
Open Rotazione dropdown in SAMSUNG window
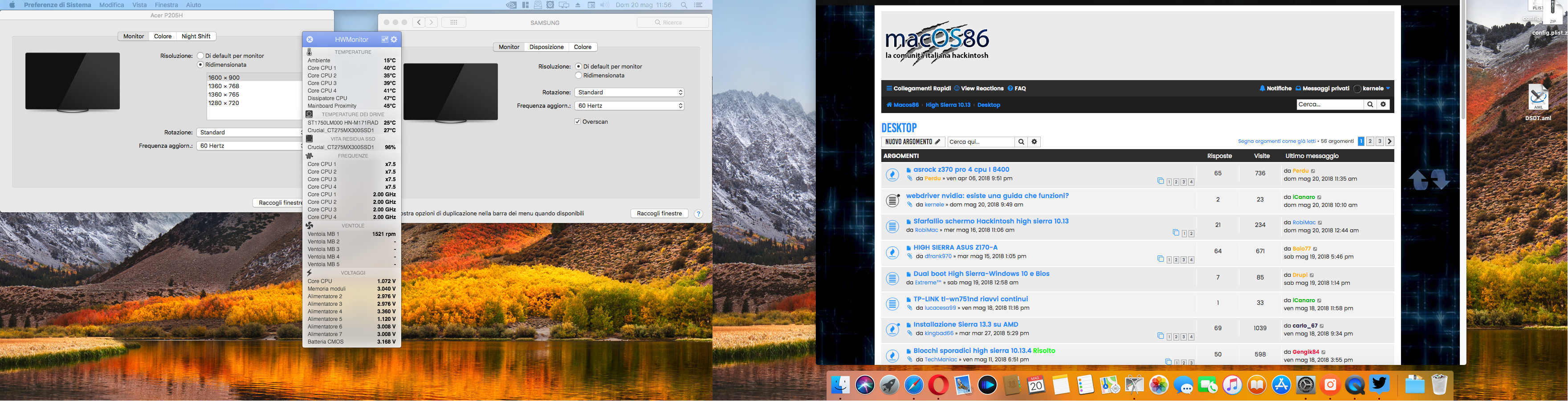click(629, 93)
